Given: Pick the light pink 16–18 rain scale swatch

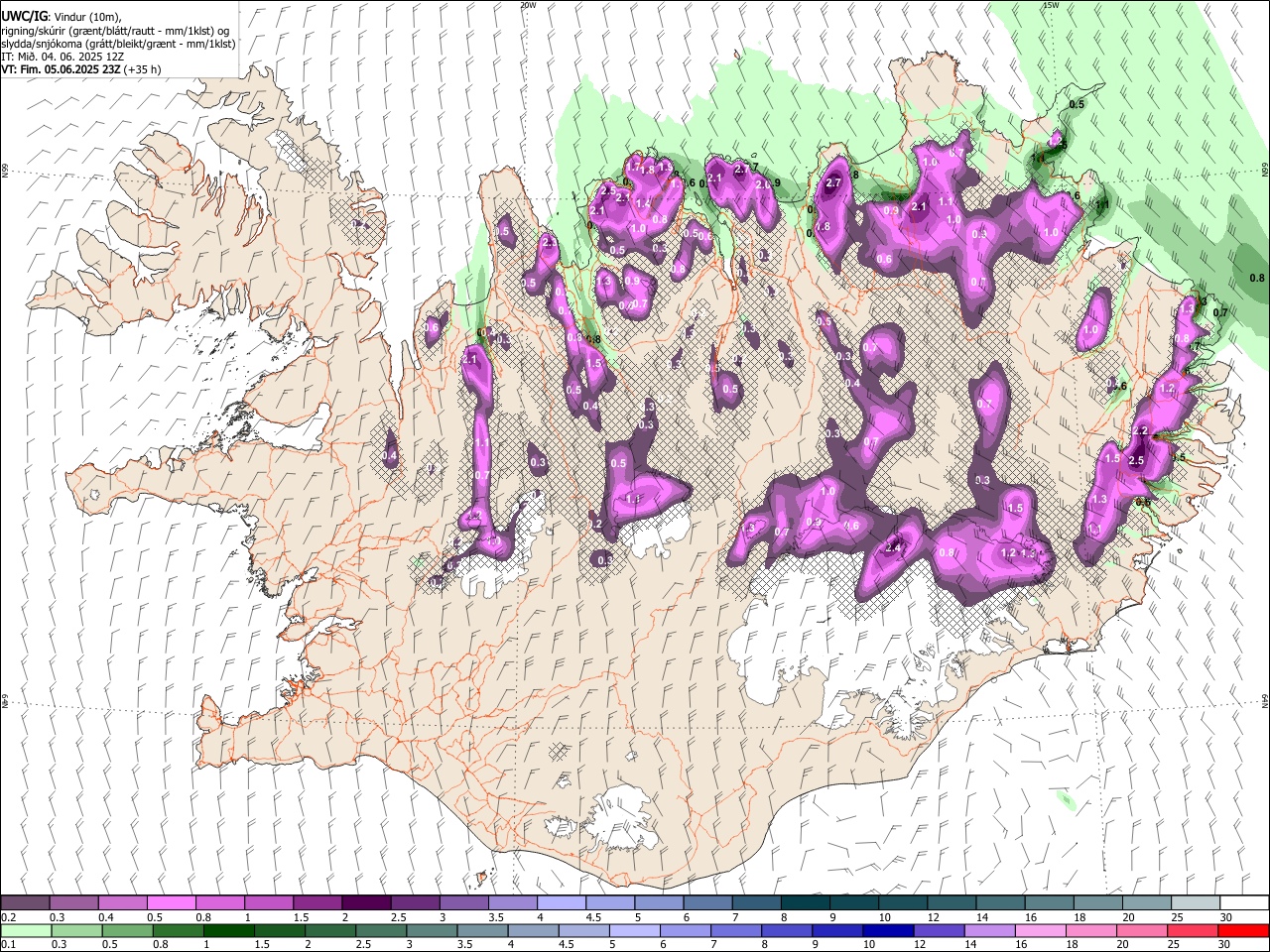Looking at the screenshot, I should pyautogui.click(x=1040, y=930).
